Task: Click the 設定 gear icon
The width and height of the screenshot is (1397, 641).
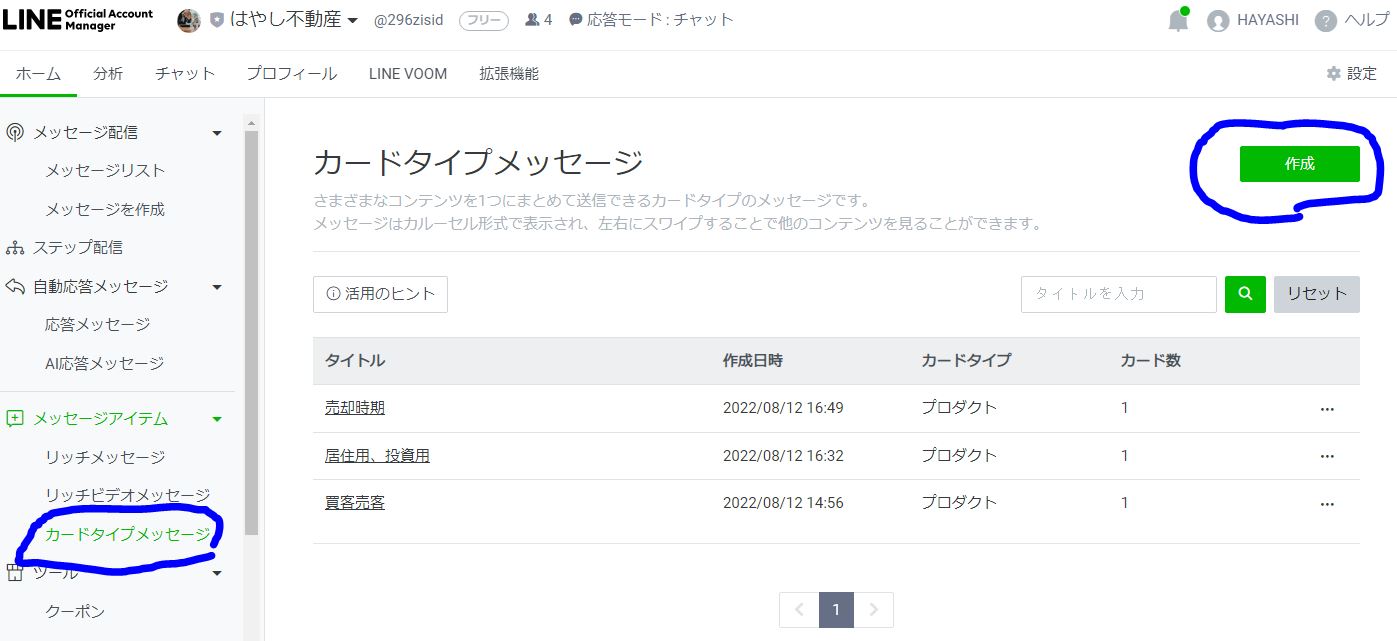Action: pyautogui.click(x=1333, y=74)
